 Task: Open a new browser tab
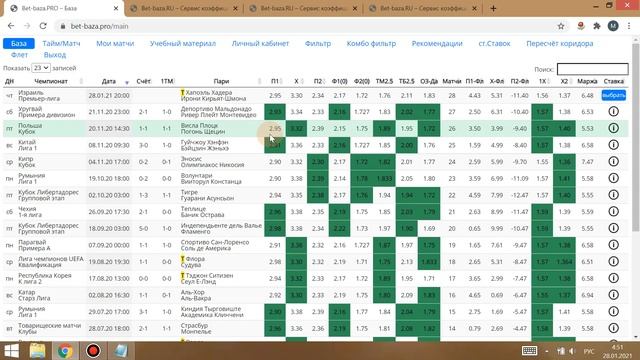coord(493,8)
